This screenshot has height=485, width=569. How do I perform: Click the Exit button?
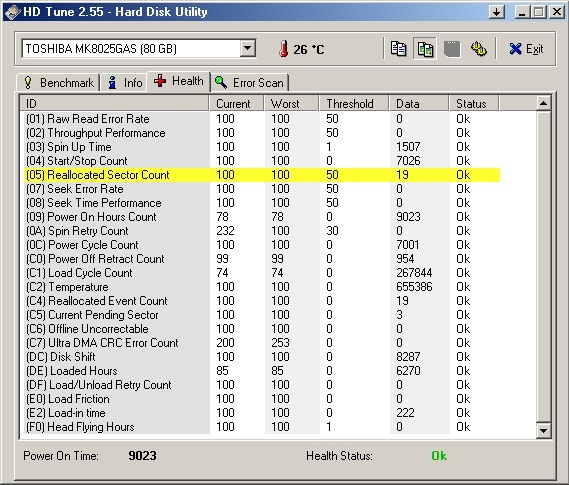pyautogui.click(x=526, y=49)
